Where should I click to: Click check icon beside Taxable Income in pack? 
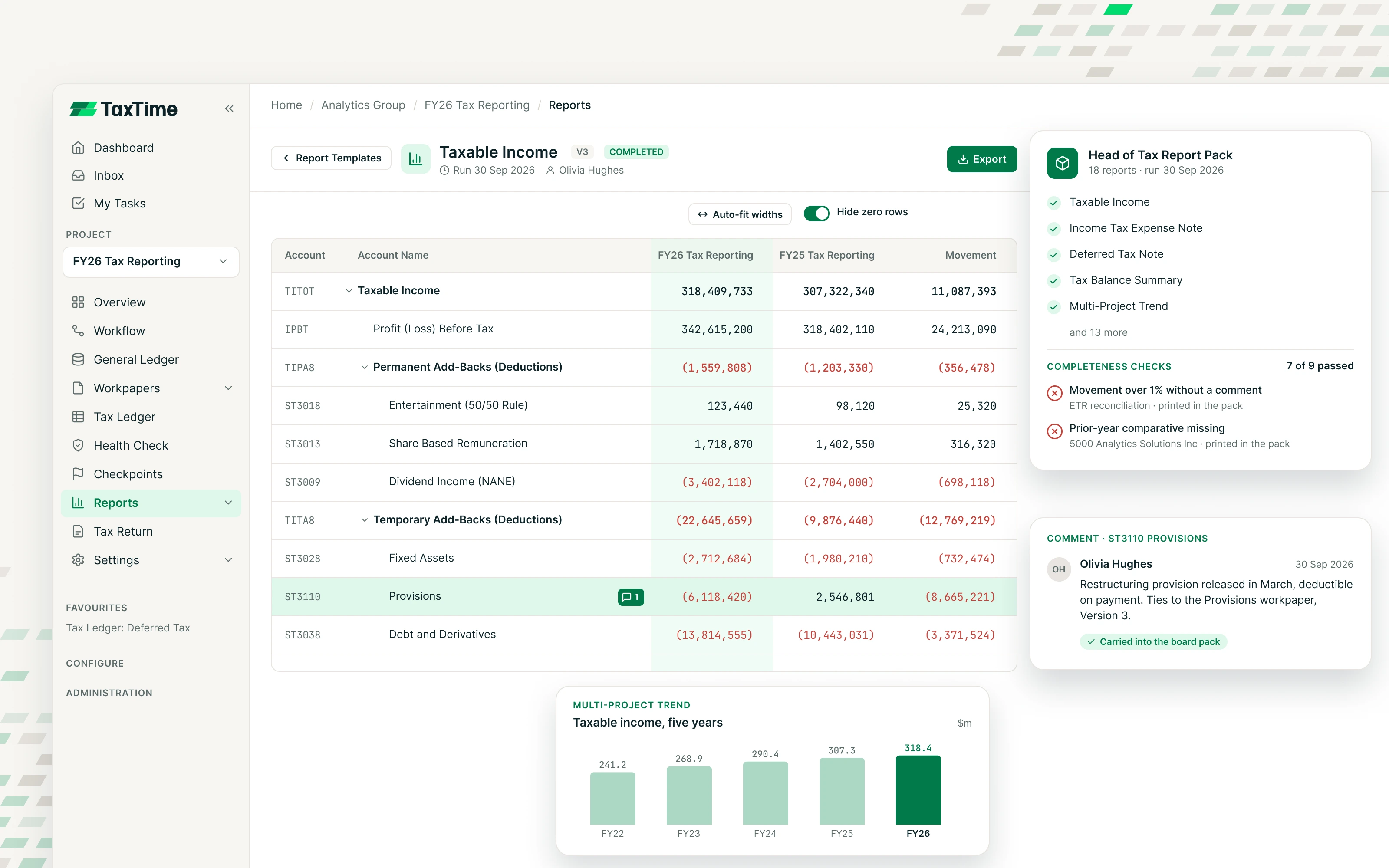click(x=1054, y=203)
